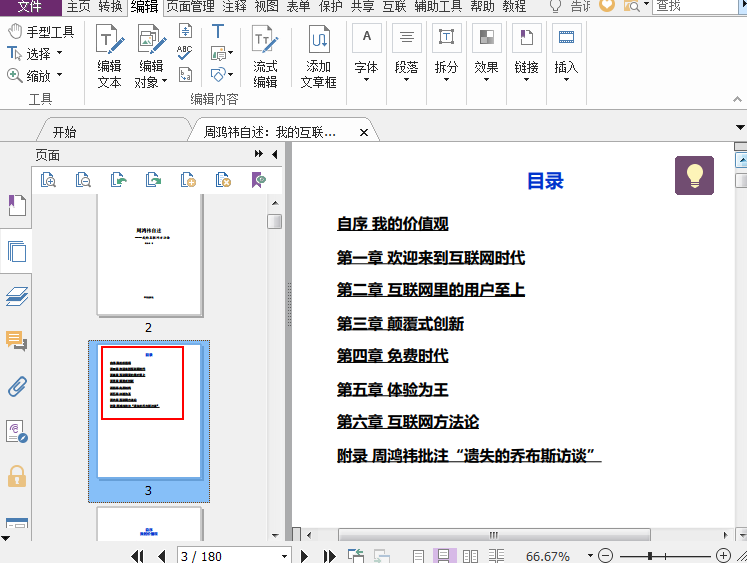Switch to the Convert (转换) tab
The height and width of the screenshot is (563, 747).
point(111,7)
